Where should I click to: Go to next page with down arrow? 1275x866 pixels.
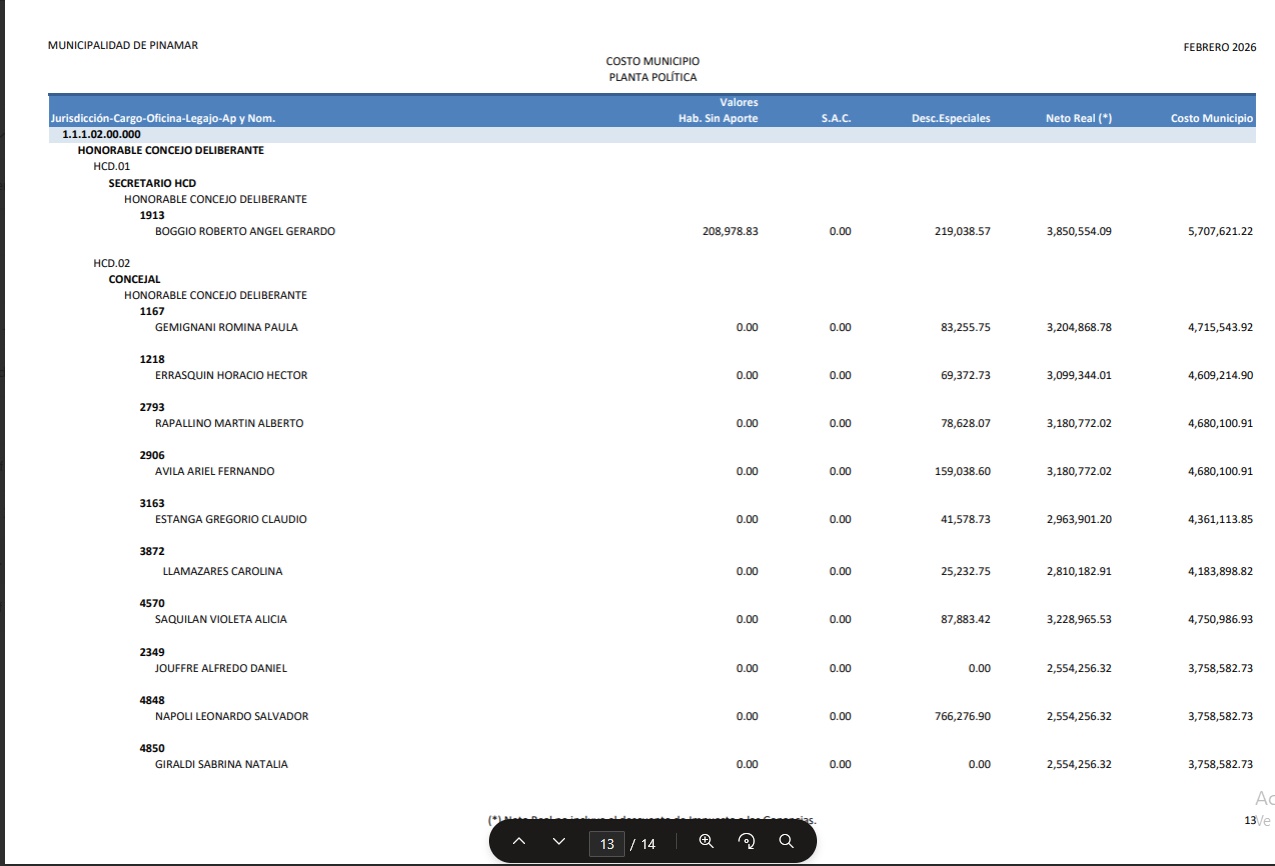tap(559, 842)
